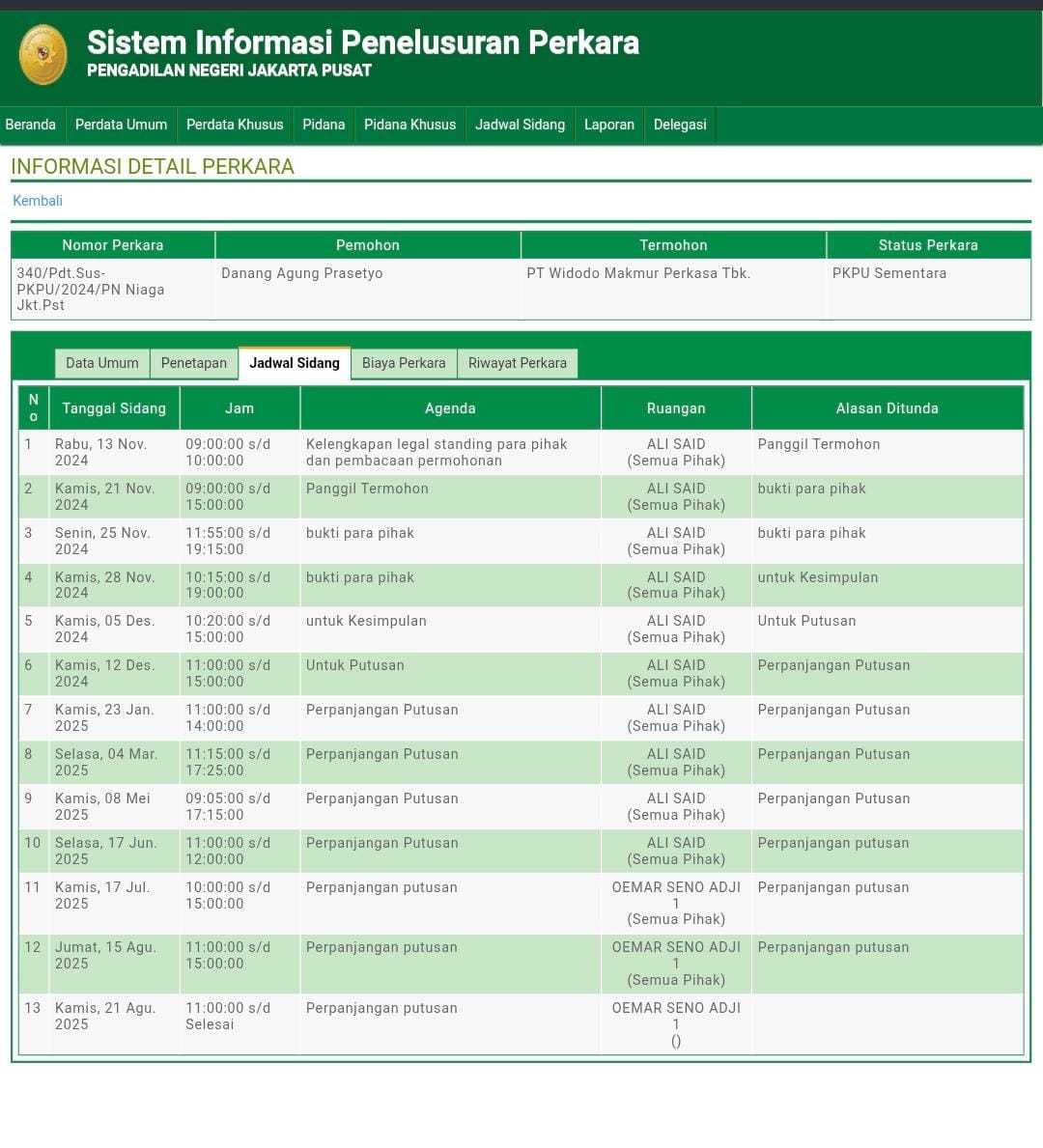The width and height of the screenshot is (1043, 1148).
Task: Click time 10:20:00 s/d 15:00:00
Action: 228,629
